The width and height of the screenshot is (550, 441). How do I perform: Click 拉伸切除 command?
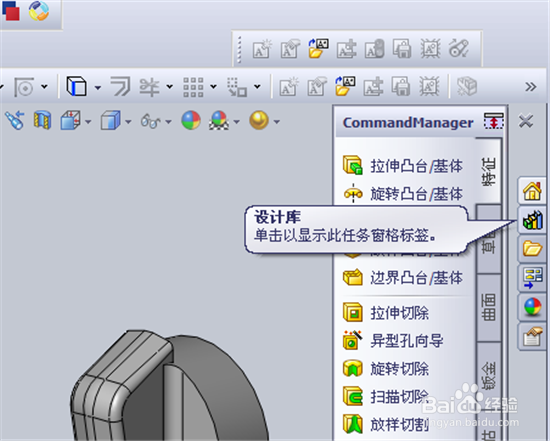(x=386, y=313)
